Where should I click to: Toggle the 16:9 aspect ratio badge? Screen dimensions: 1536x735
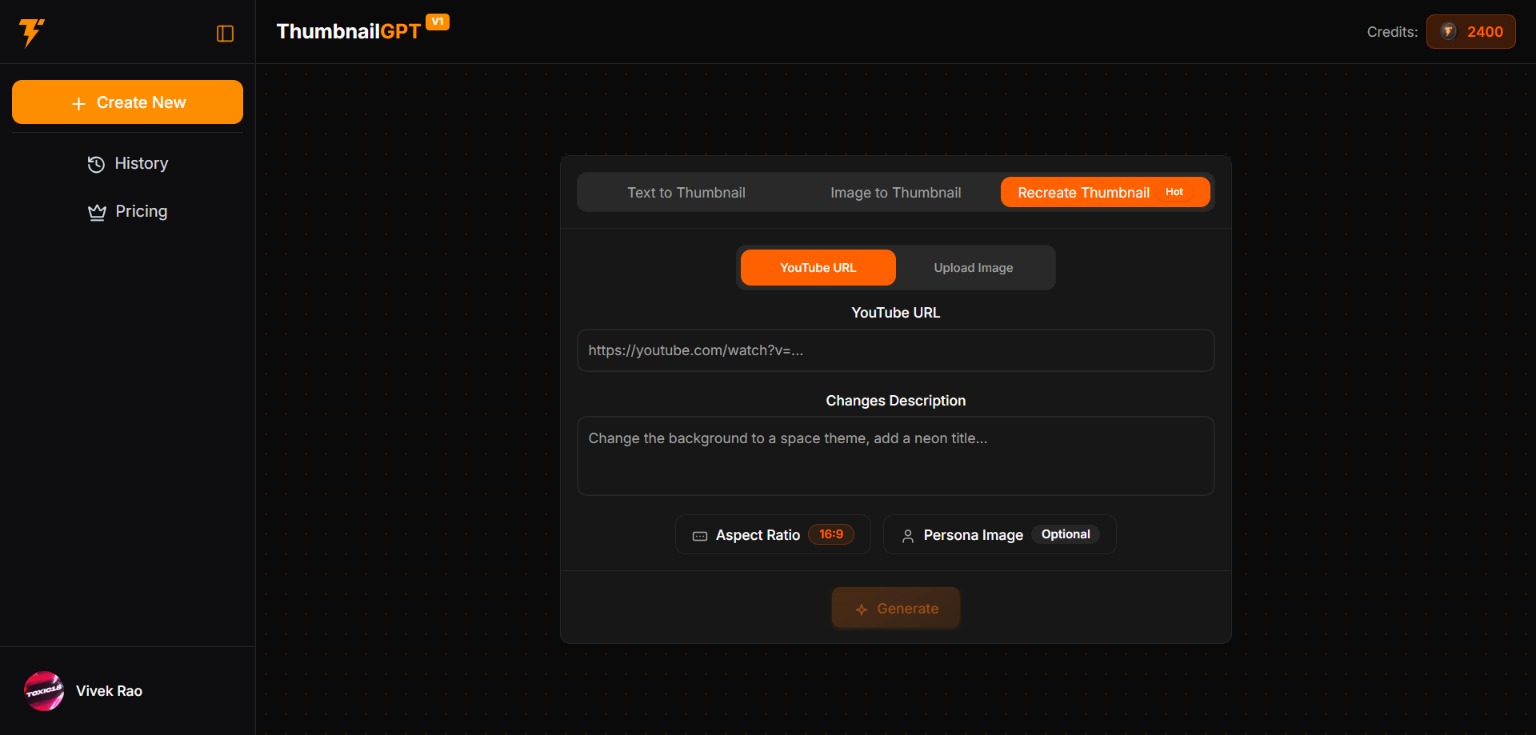tap(831, 534)
